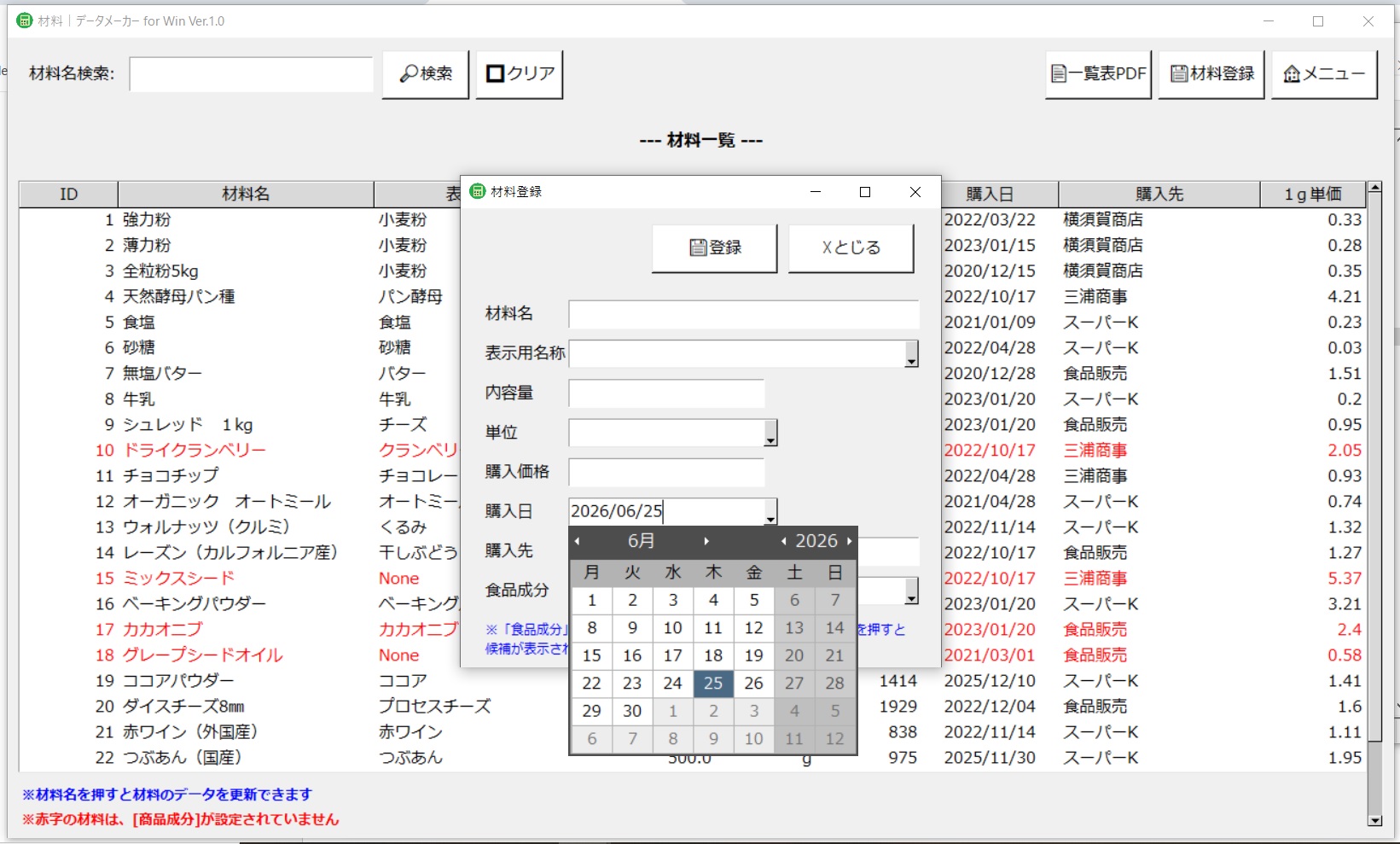Go to メニュー home button
The image size is (1400, 844).
pyautogui.click(x=1324, y=74)
